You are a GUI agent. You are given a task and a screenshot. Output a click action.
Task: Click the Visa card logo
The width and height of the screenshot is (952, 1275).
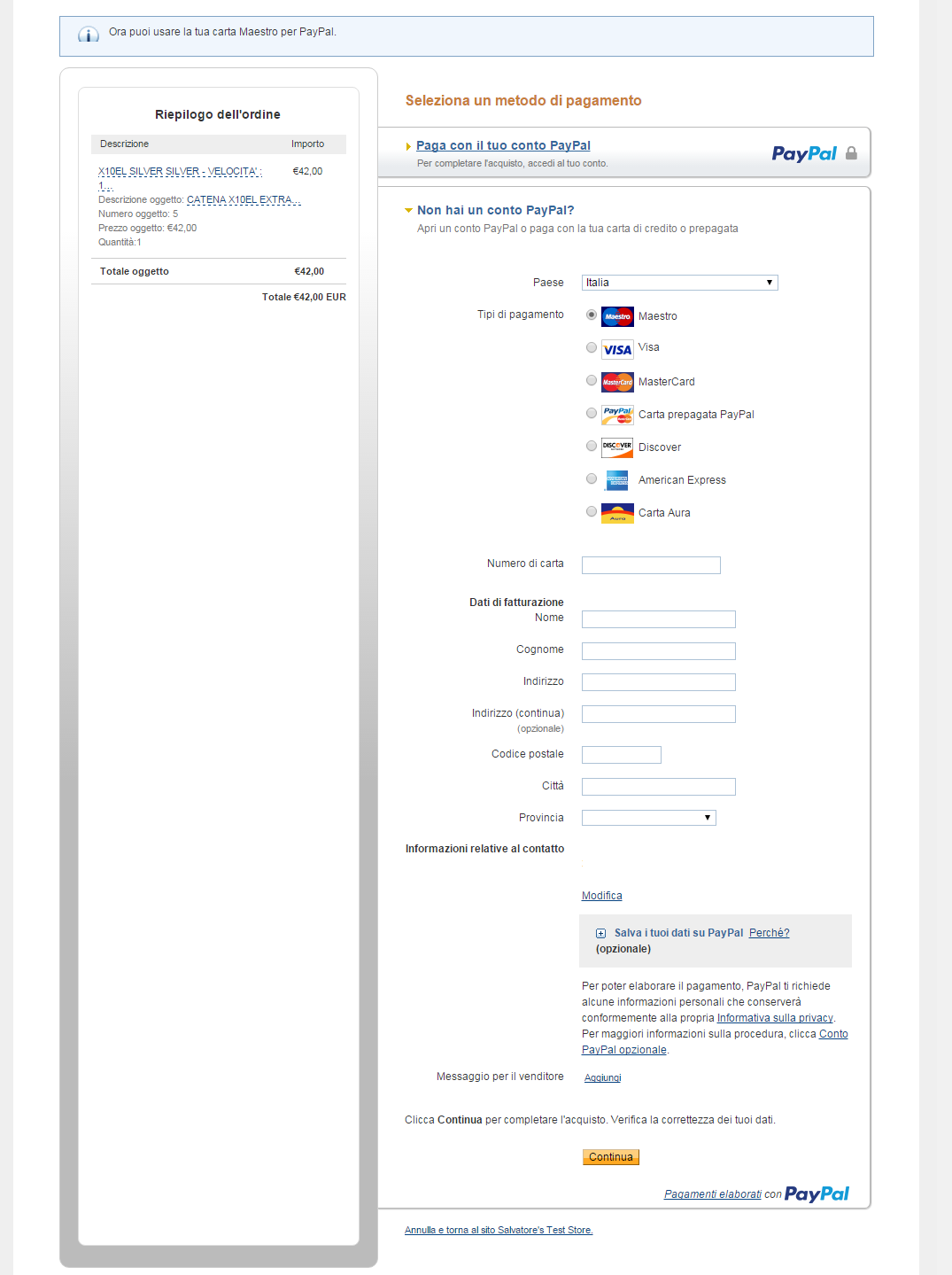pos(617,349)
